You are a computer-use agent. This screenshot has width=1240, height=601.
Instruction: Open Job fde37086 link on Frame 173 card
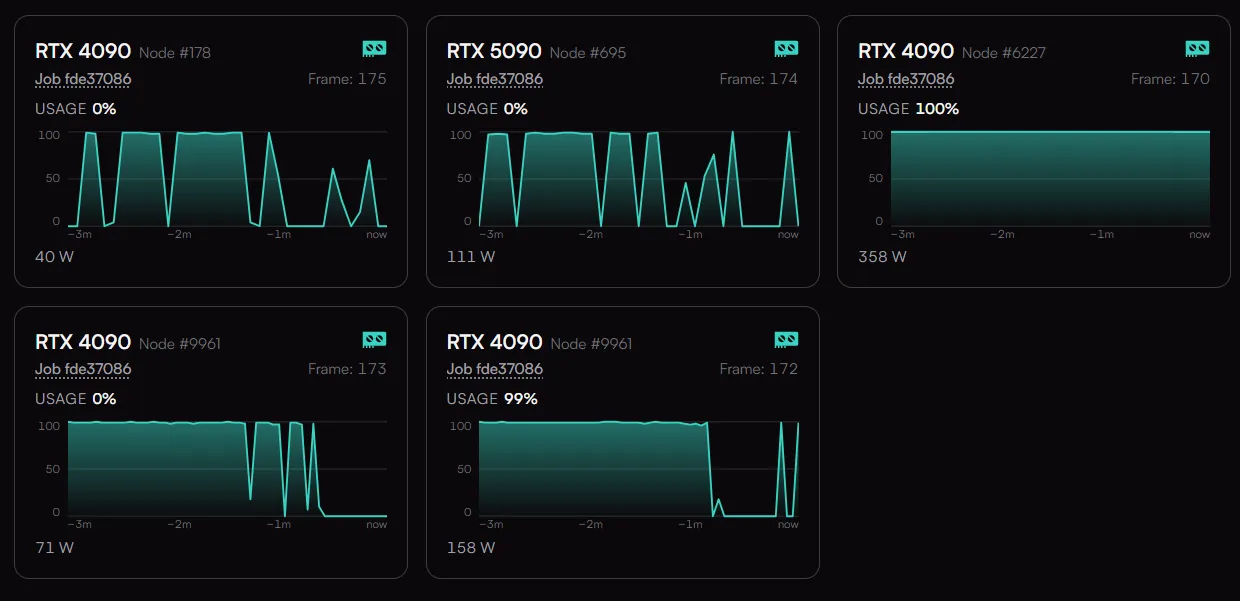(x=83, y=369)
